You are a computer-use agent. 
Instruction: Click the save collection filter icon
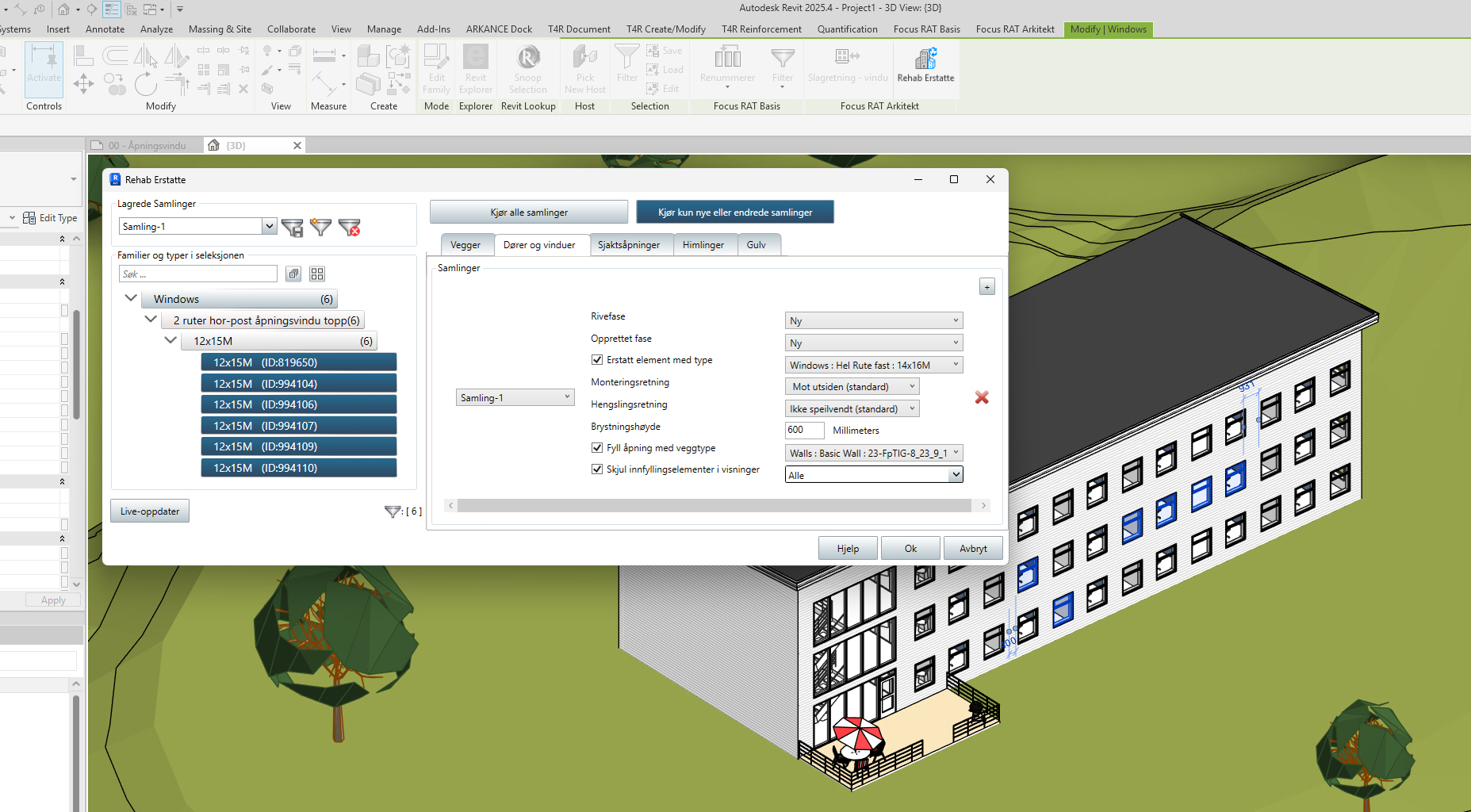(x=293, y=228)
